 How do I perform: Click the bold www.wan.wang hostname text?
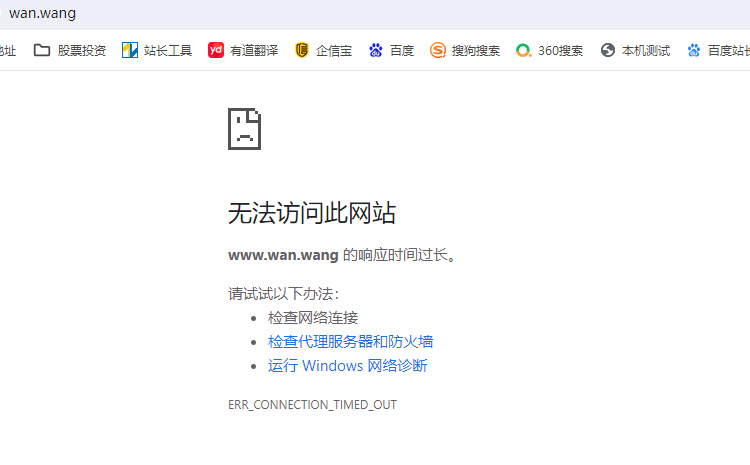click(283, 255)
